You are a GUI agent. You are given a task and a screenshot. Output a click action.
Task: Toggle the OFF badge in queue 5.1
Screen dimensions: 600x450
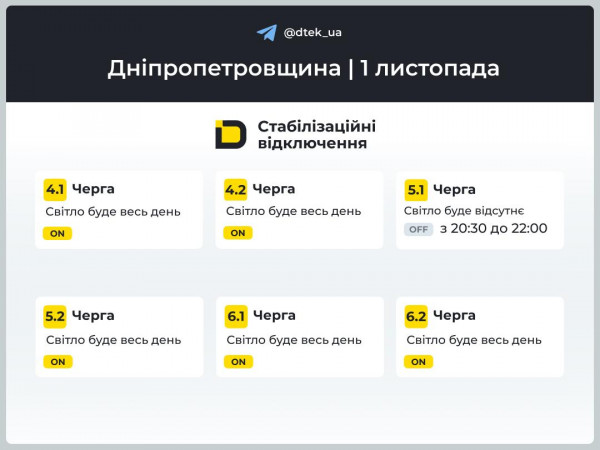(x=418, y=229)
